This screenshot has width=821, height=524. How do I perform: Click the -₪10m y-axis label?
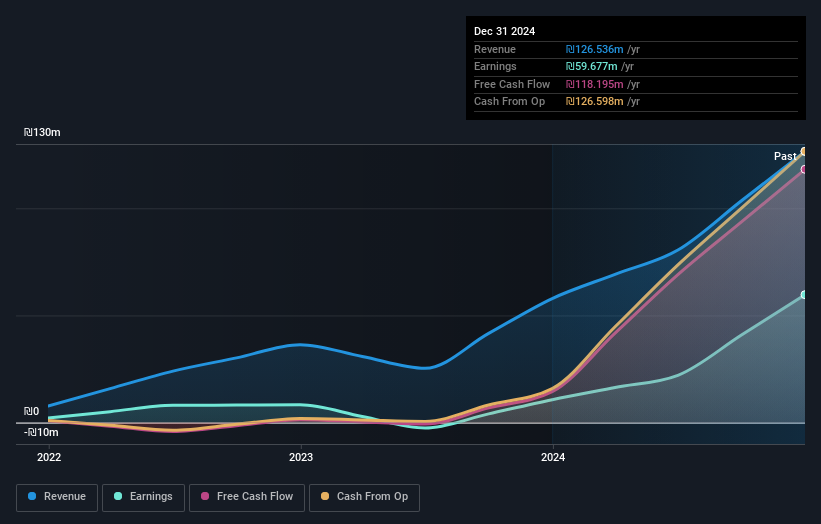coord(41,432)
